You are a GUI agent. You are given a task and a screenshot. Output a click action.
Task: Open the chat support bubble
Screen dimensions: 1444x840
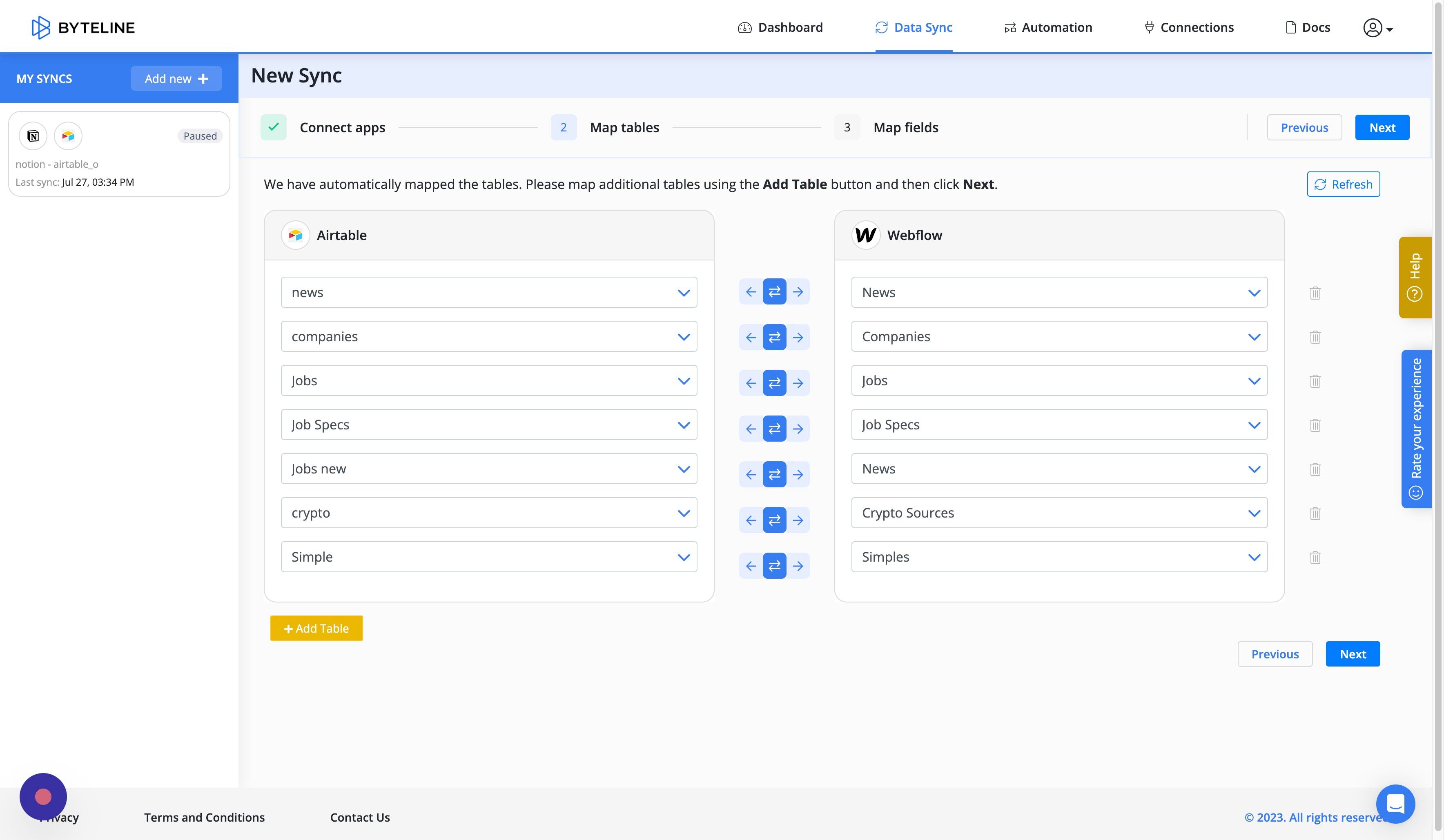pyautogui.click(x=1395, y=803)
